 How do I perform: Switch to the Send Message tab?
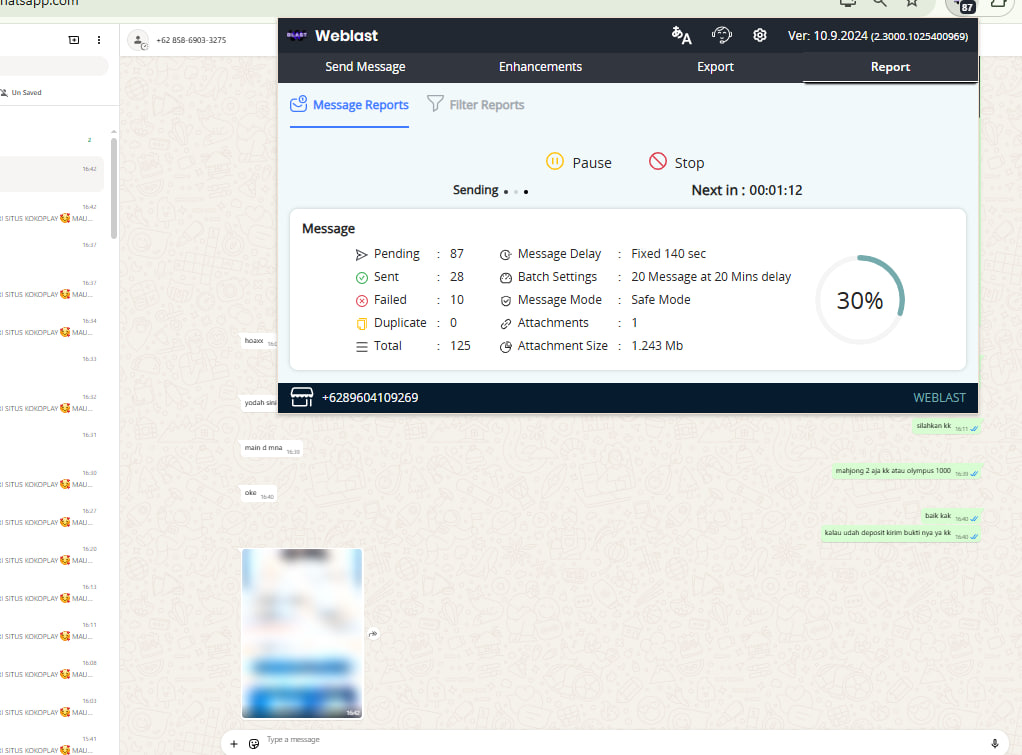point(365,67)
